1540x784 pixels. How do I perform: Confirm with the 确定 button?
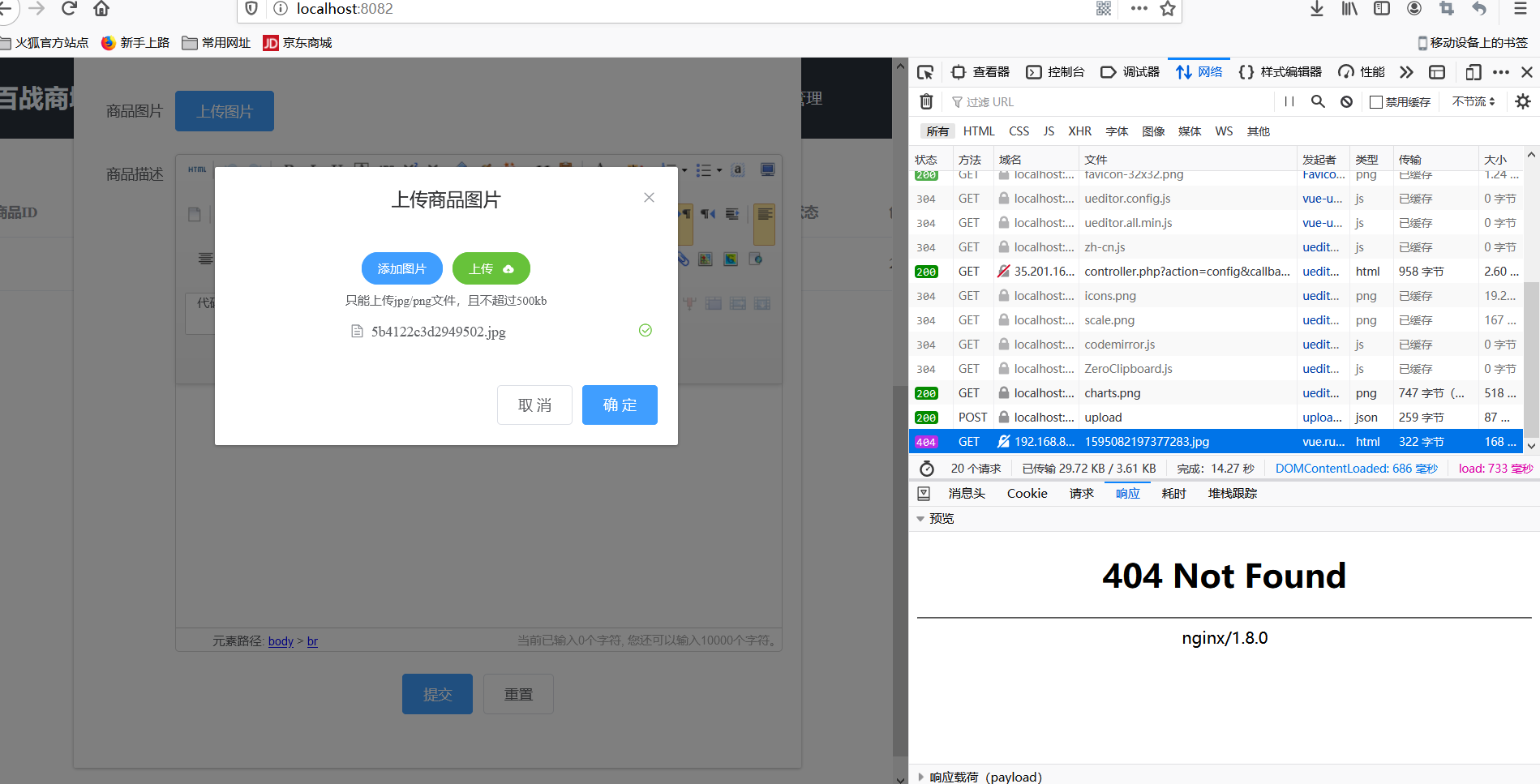[620, 405]
